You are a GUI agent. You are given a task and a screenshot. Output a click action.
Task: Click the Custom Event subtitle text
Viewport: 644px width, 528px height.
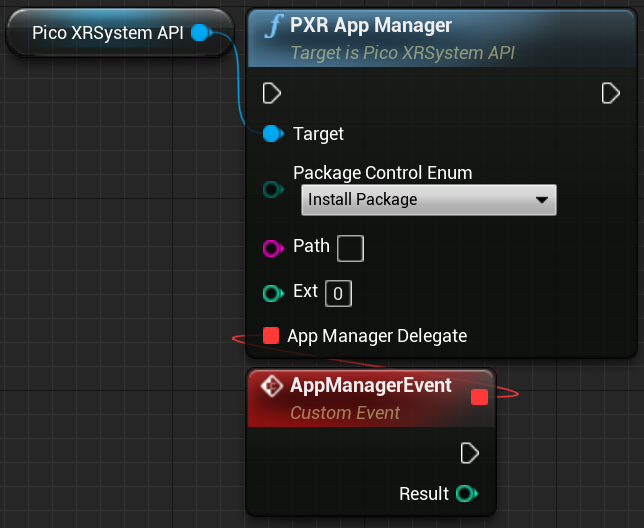coord(345,413)
